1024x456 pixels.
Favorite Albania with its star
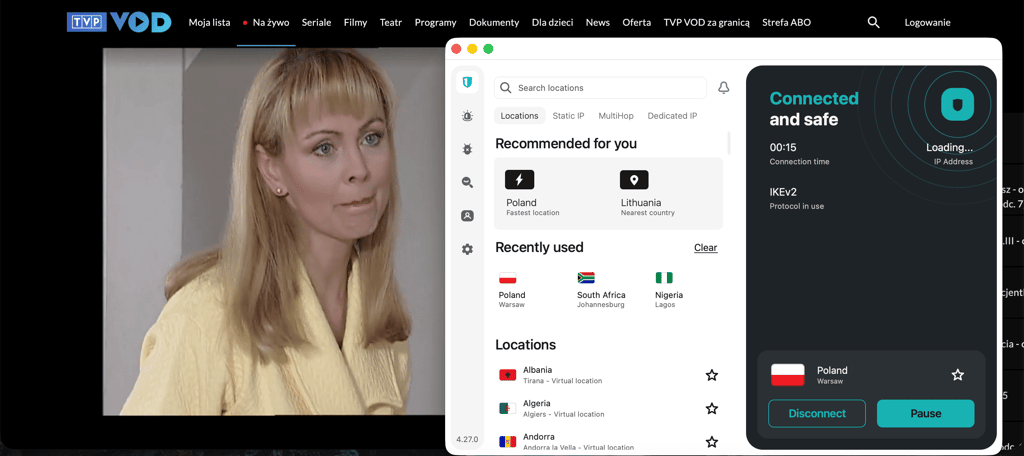(712, 375)
